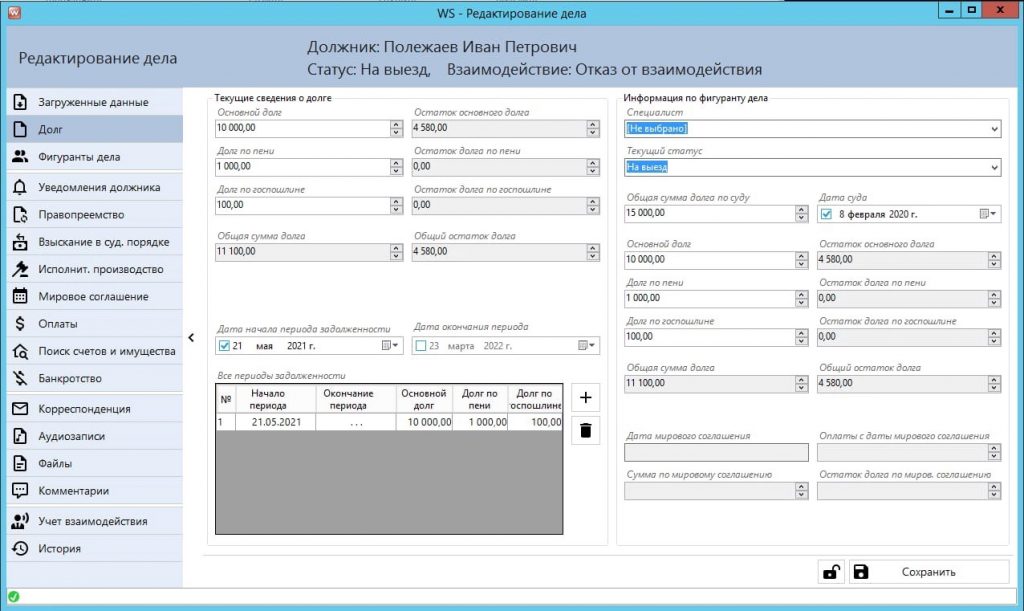The image size is (1024, 611).
Task: Adjust right-panel Долг по пени spinner
Action: pos(802,298)
